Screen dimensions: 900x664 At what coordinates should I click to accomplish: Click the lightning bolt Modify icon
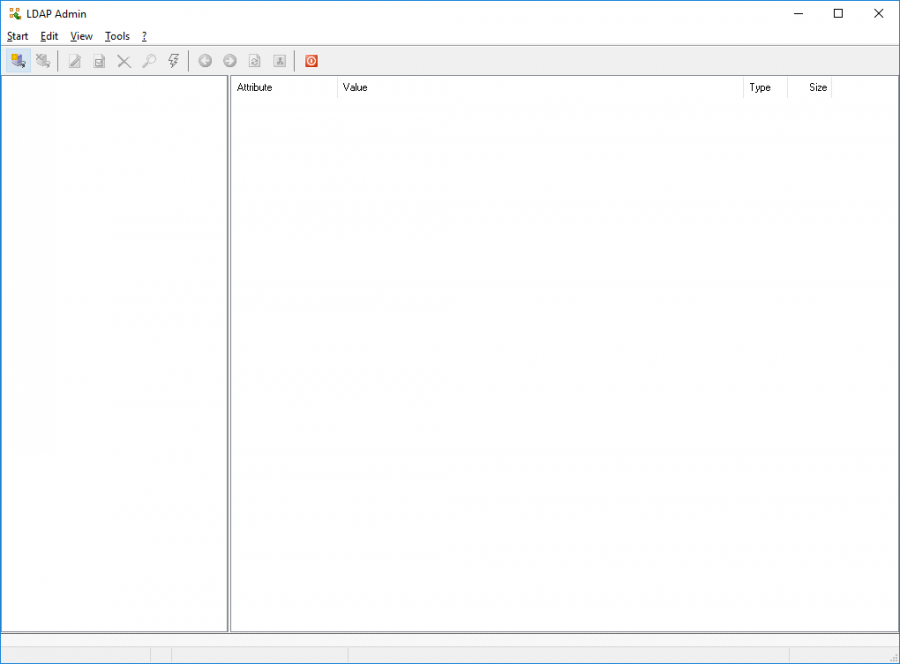point(174,61)
